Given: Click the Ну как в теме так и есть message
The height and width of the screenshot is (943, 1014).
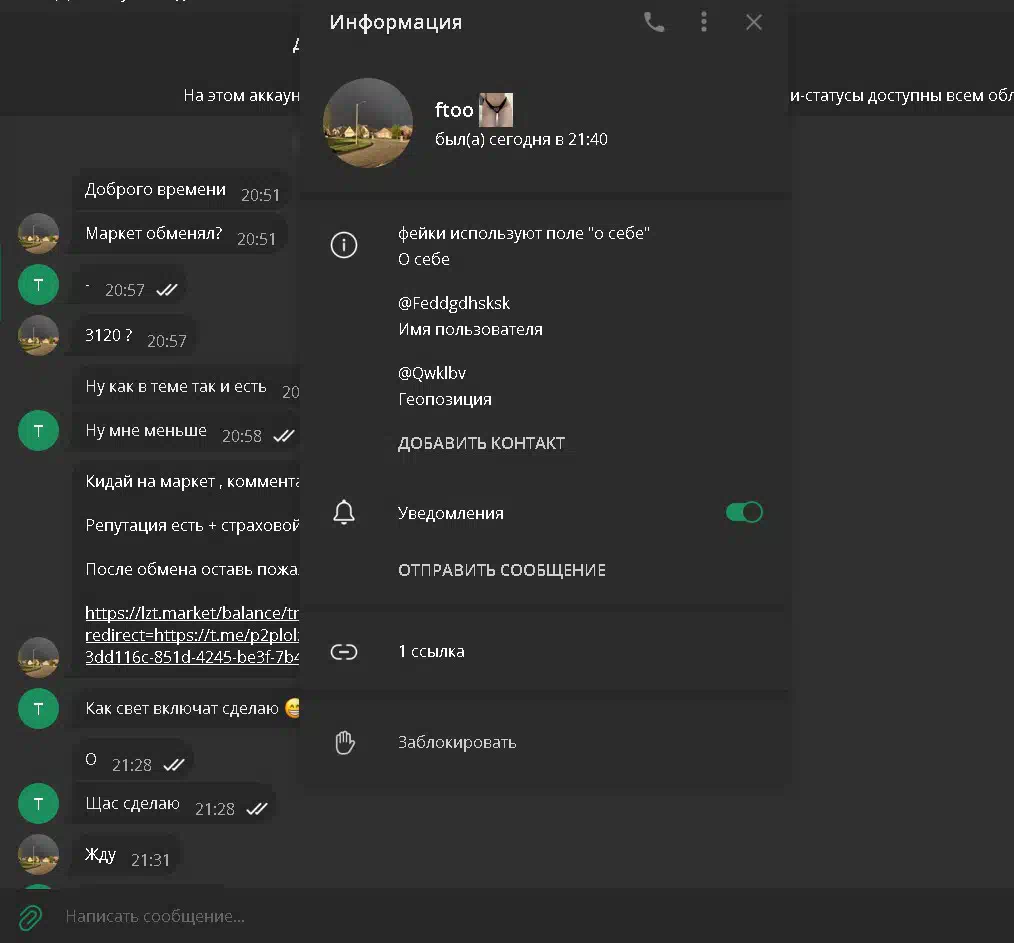Looking at the screenshot, I should pyautogui.click(x=186, y=387).
